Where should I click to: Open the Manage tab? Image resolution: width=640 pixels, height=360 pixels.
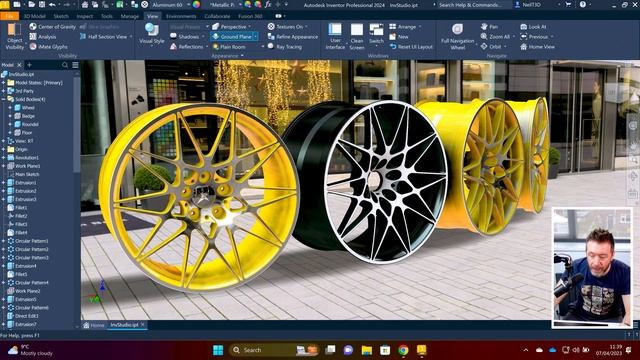(130, 16)
